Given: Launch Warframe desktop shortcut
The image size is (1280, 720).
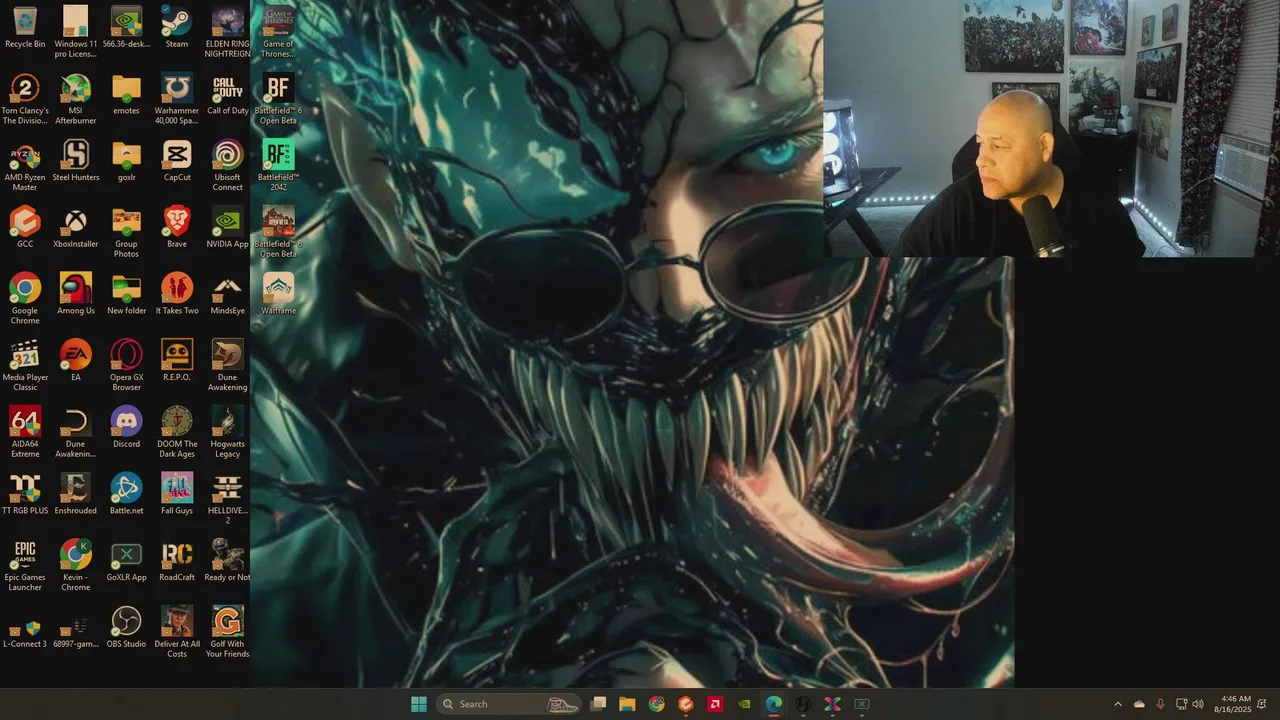Looking at the screenshot, I should pyautogui.click(x=278, y=295).
